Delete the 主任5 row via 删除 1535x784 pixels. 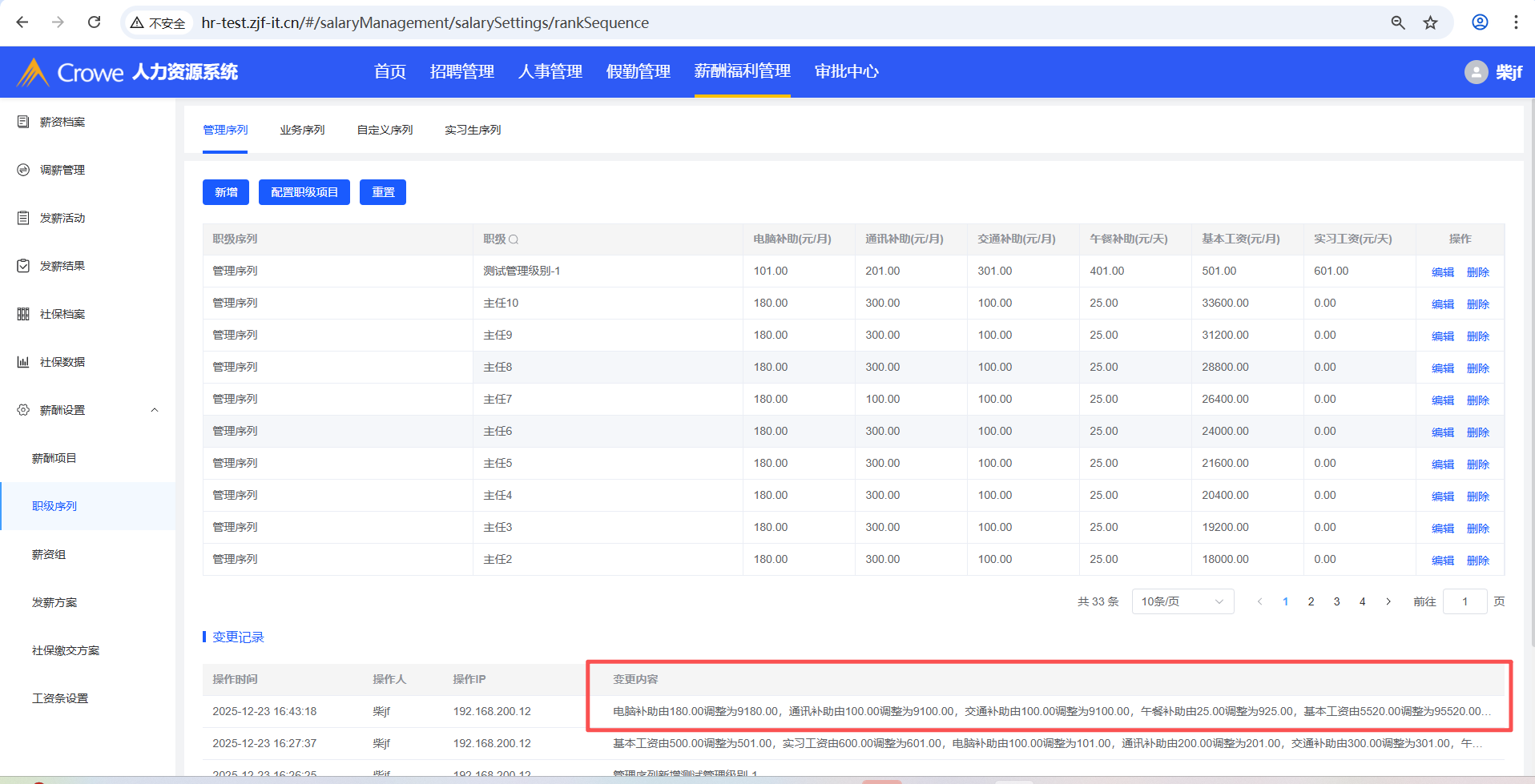pyautogui.click(x=1477, y=464)
